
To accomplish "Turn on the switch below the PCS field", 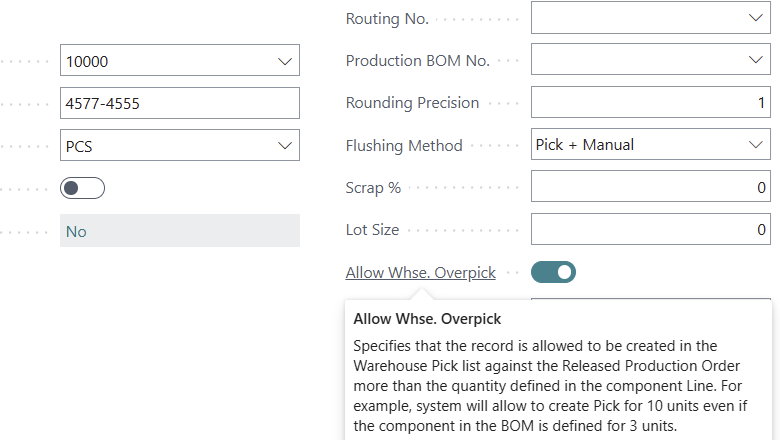I will click(82, 188).
